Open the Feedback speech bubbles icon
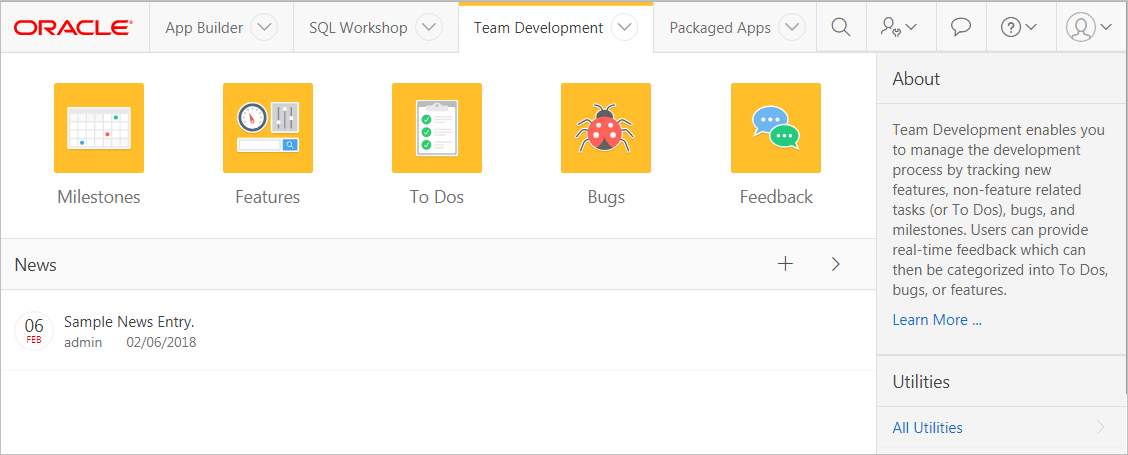 click(776, 128)
